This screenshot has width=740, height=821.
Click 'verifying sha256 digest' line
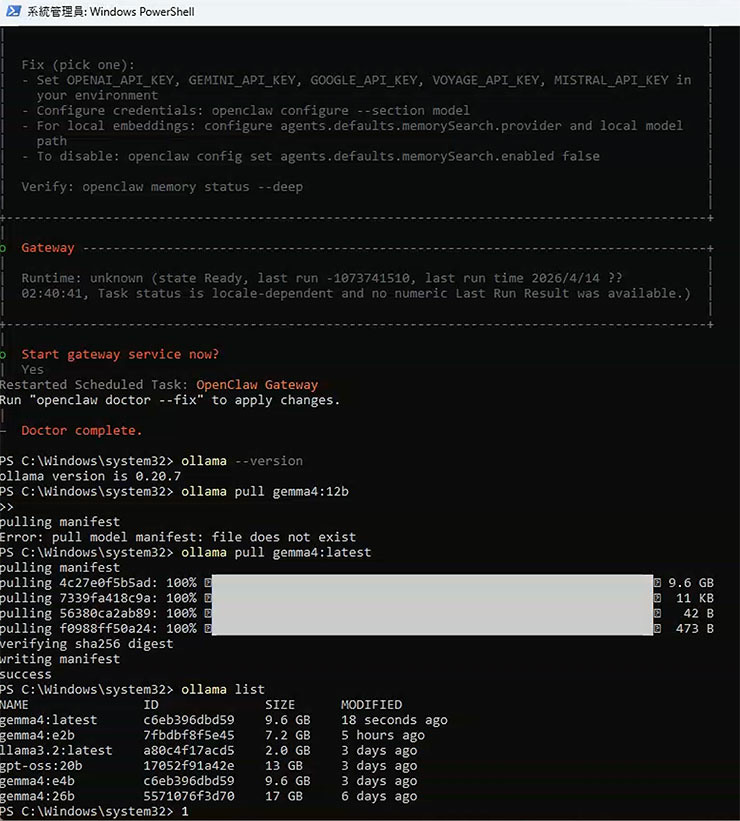point(86,644)
